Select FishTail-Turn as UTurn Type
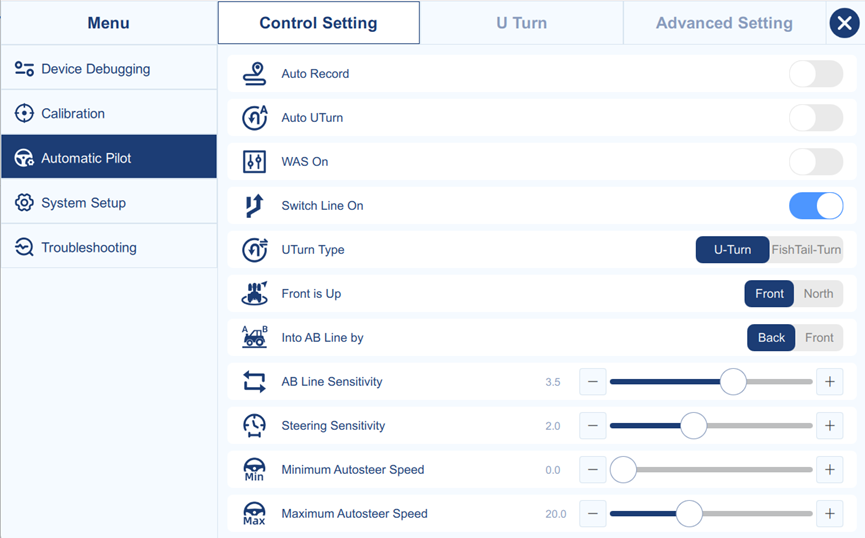Image resolution: width=865 pixels, height=538 pixels. click(806, 249)
